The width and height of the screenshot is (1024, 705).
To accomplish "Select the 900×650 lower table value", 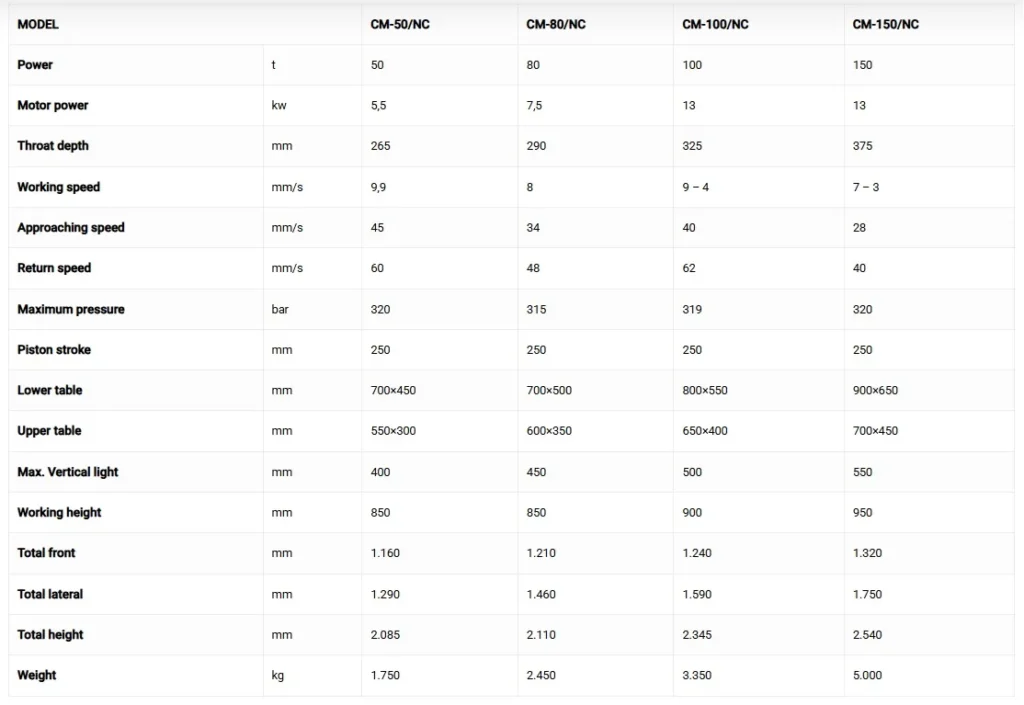I will (875, 390).
